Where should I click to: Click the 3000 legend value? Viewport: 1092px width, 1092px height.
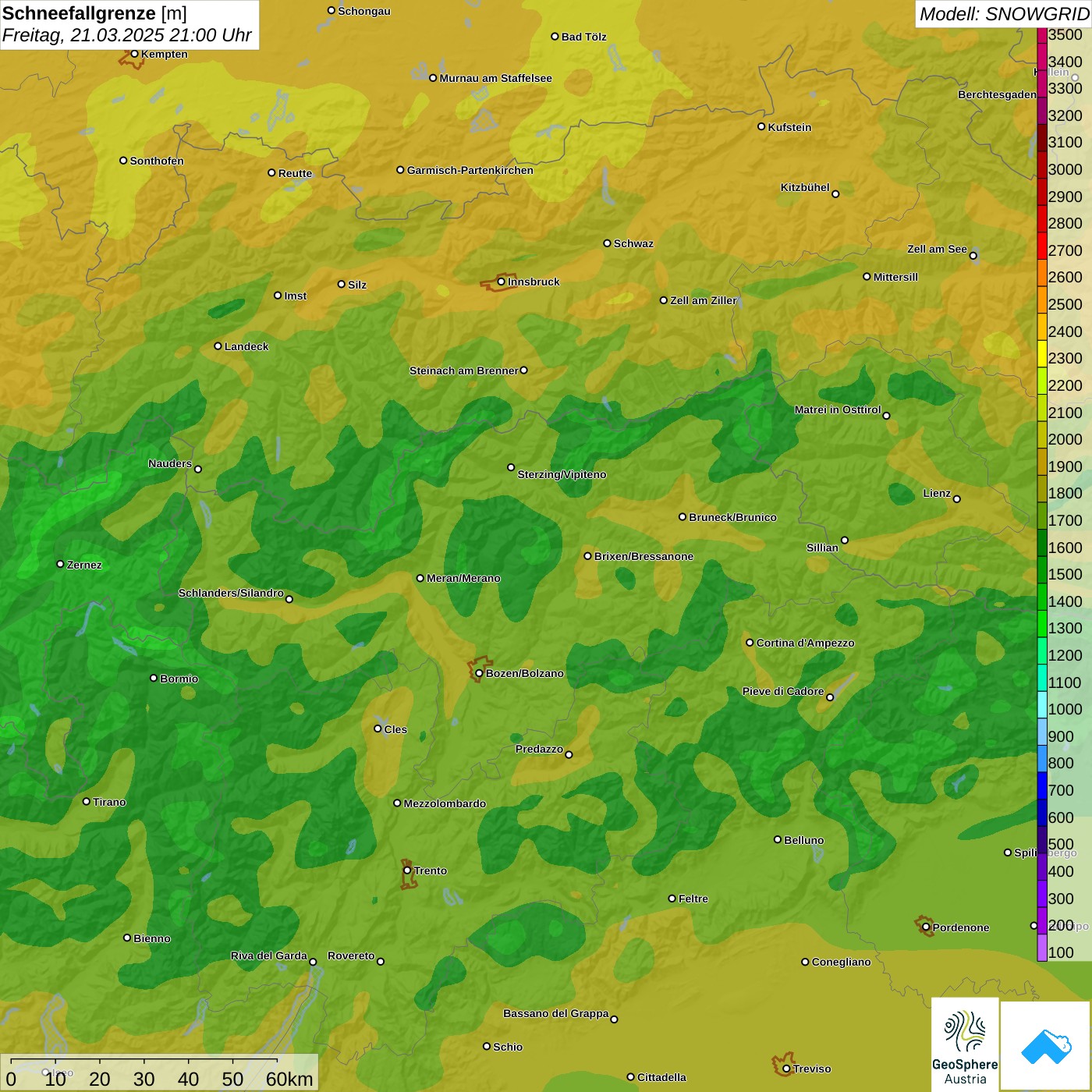[1065, 169]
